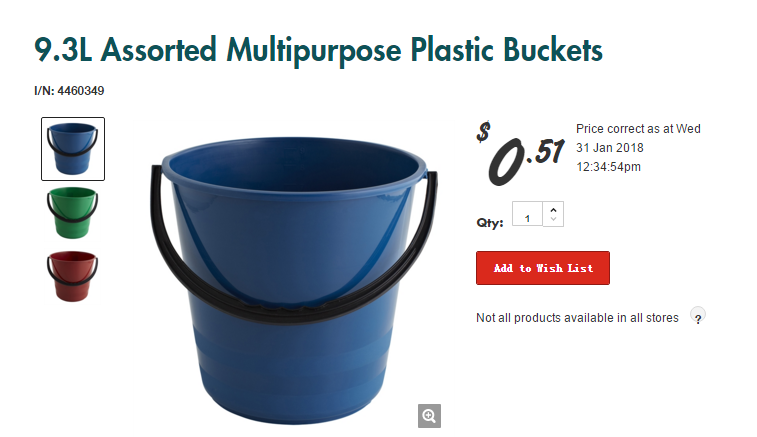This screenshot has width=757, height=437.
Task: Open the question mark help icon
Action: point(698,317)
